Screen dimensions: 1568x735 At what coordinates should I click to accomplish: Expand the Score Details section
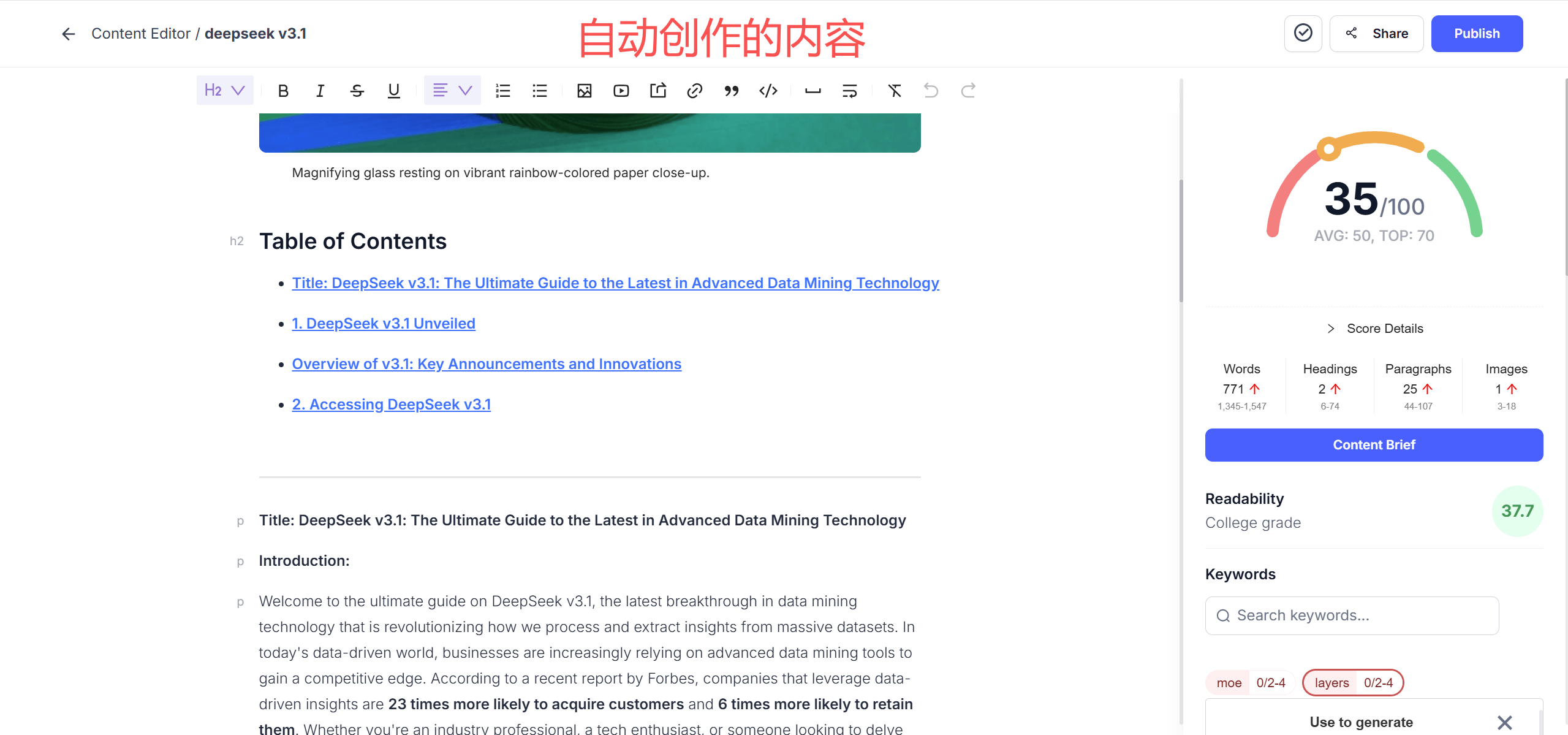point(1374,328)
